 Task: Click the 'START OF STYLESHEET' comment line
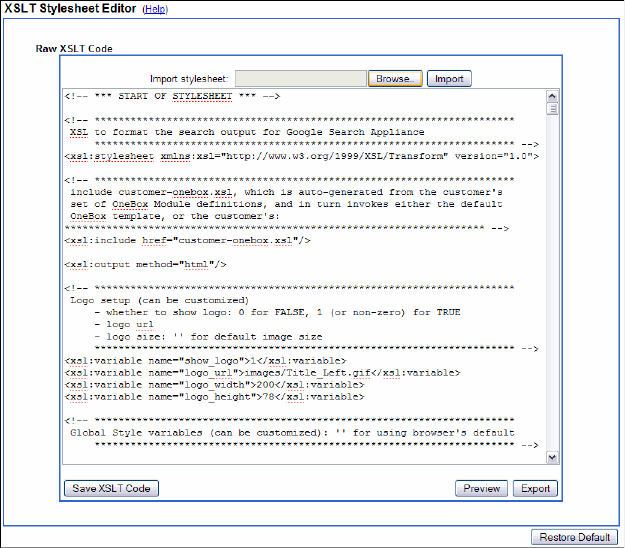(172, 96)
